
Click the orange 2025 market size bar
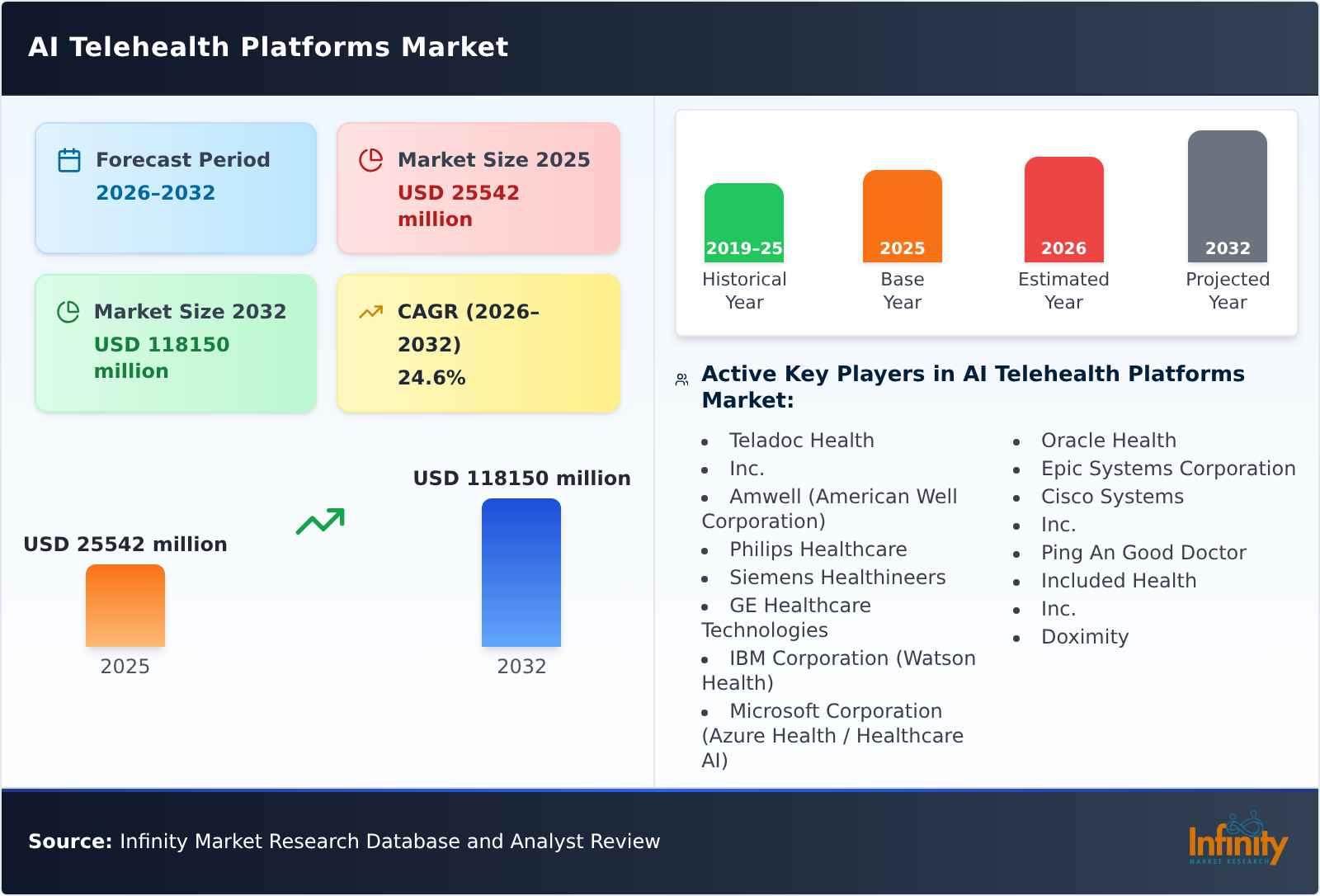(x=125, y=606)
